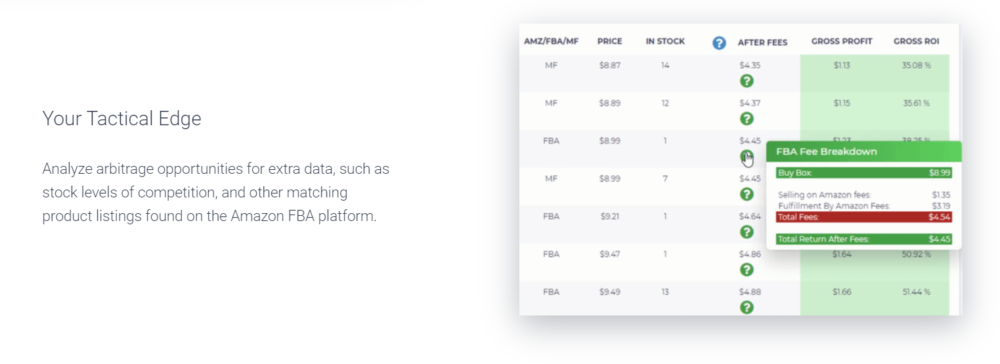Viewport: 1000px width, 364px height.
Task: Click green help icon under $4.86
Action: coord(747,270)
